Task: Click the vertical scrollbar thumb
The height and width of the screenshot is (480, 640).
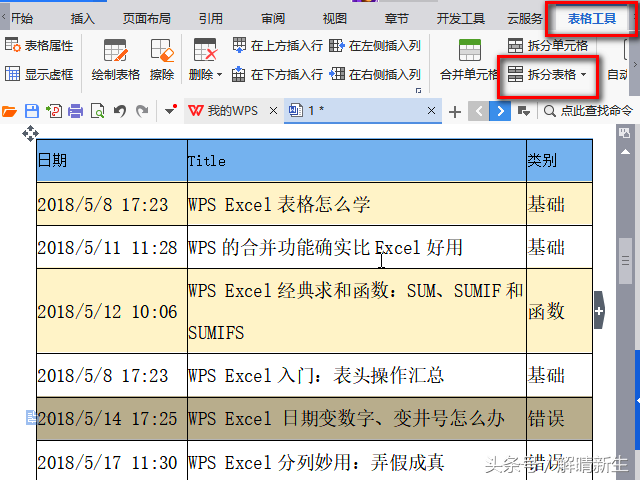Action: [625, 260]
